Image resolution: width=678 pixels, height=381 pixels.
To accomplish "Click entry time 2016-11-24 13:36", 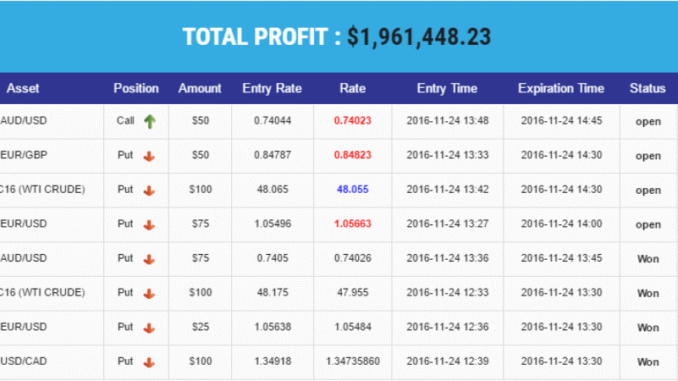I will [x=448, y=258].
